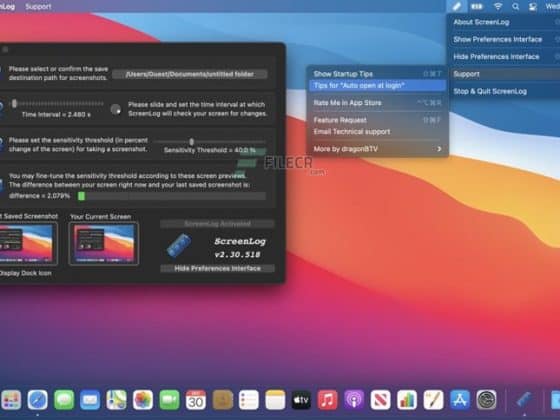Click Hide Preferences Interface button in the window

click(x=217, y=269)
